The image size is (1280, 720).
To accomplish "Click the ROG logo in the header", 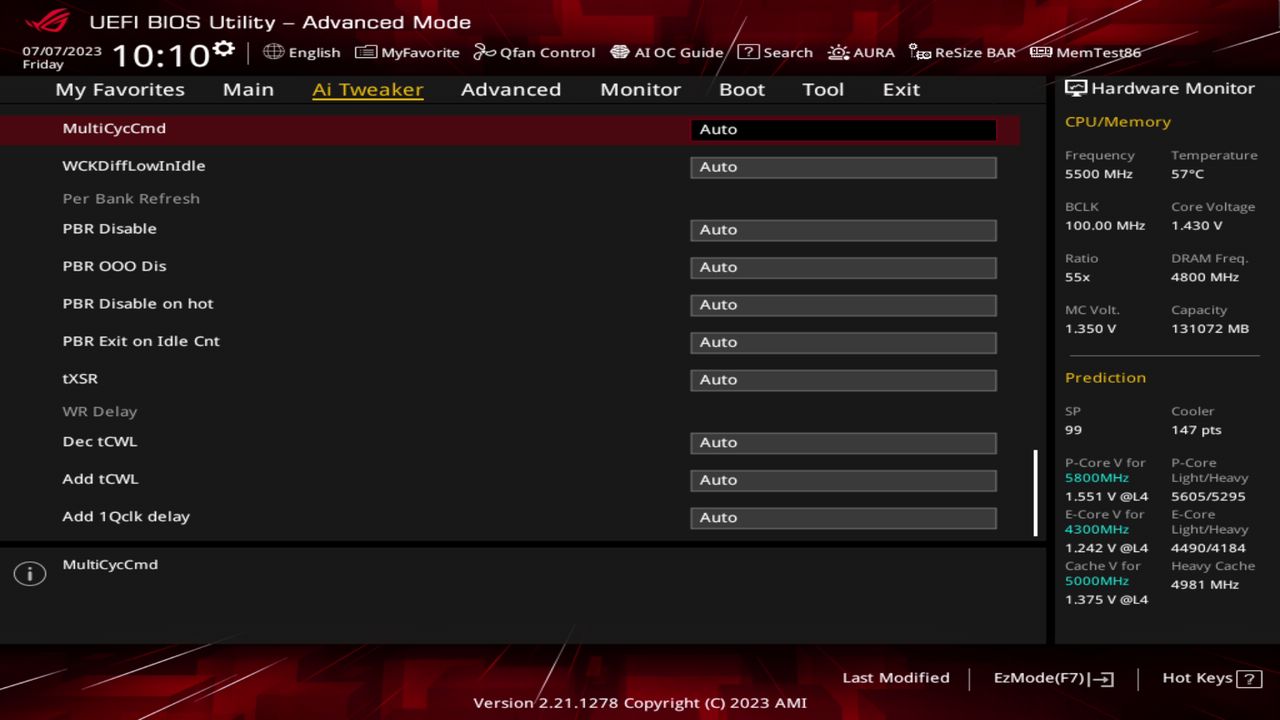I will click(x=46, y=21).
